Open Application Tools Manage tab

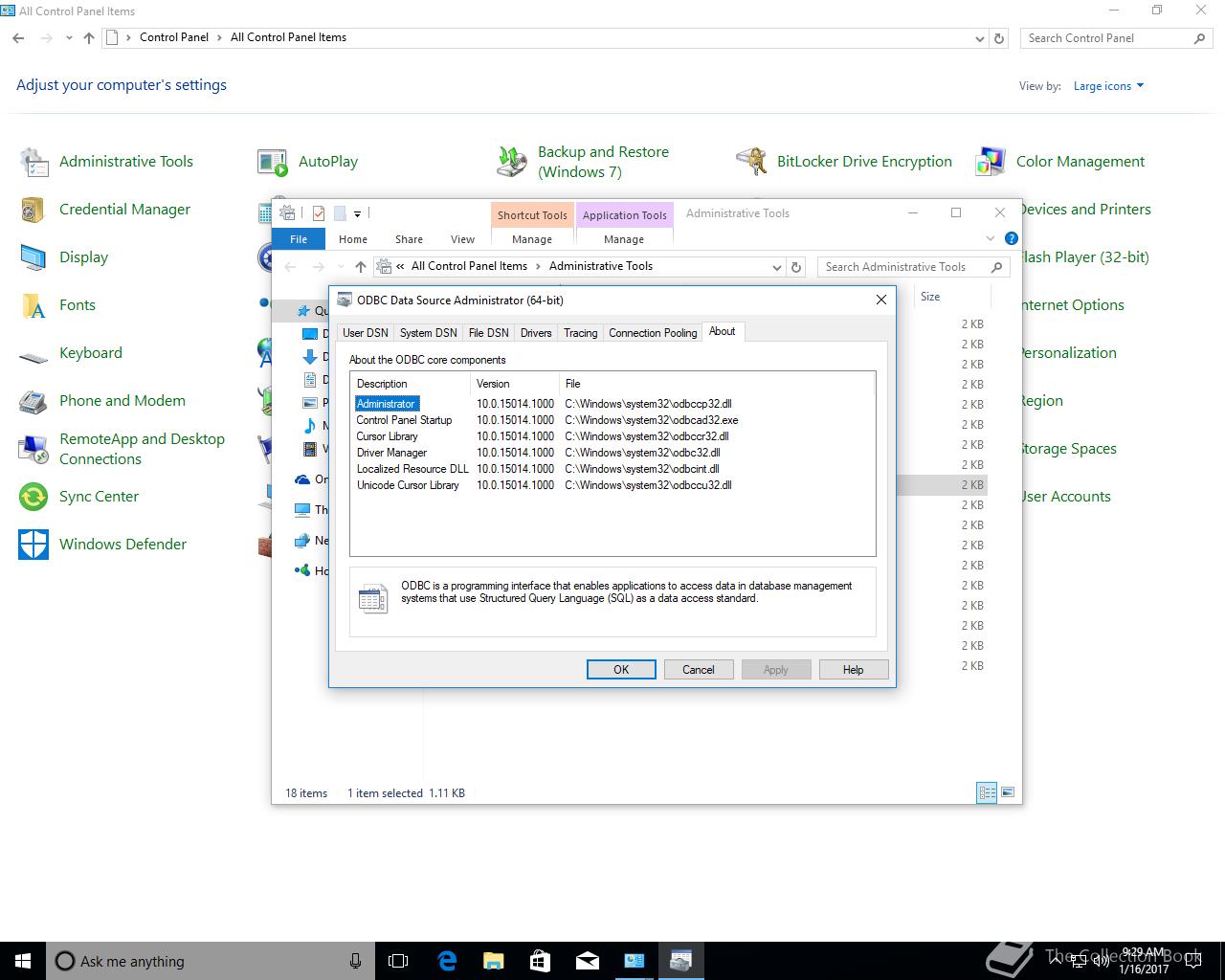coord(624,239)
